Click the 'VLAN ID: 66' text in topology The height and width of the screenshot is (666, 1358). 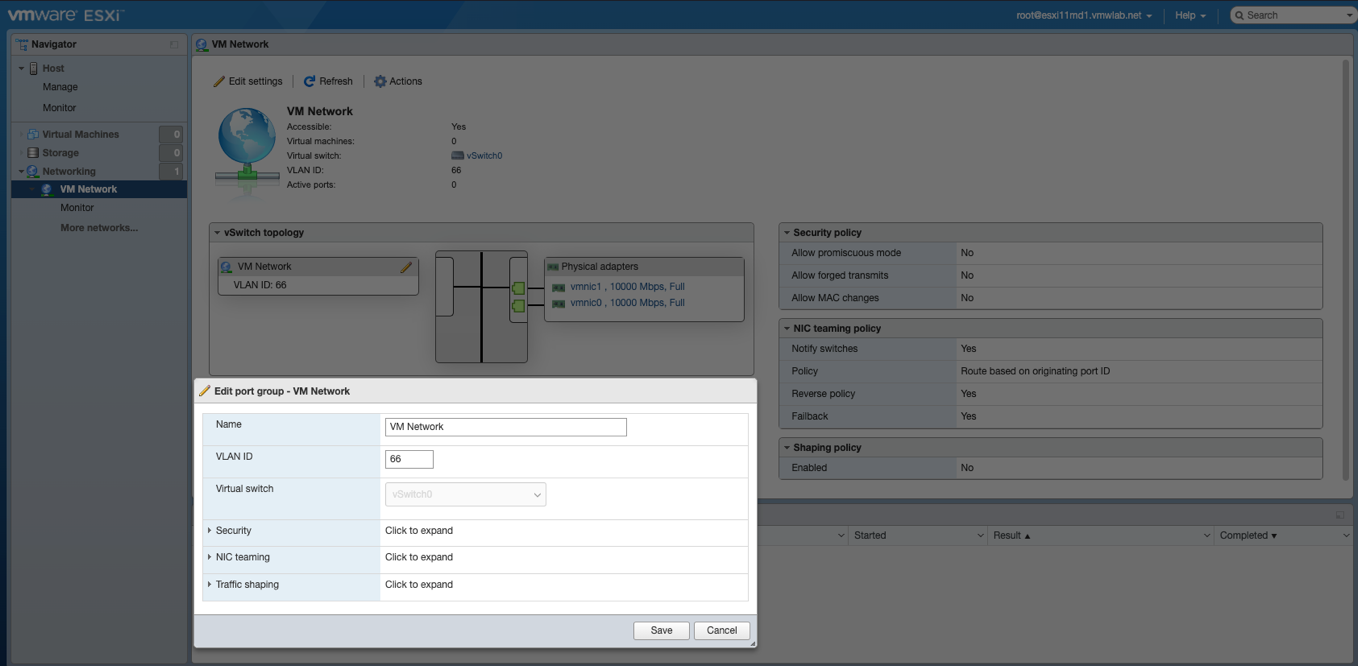pos(260,285)
